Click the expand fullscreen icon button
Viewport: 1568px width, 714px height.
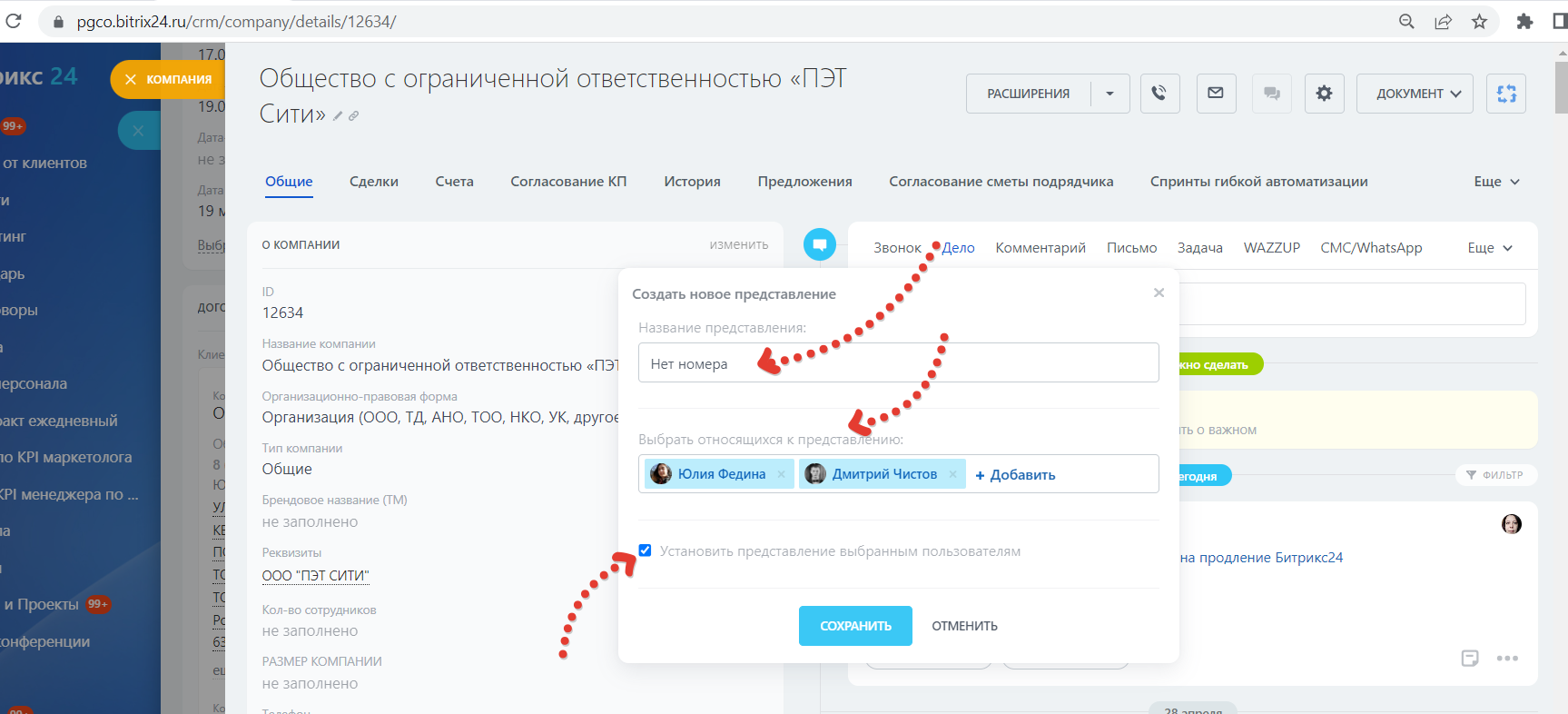click(1505, 93)
